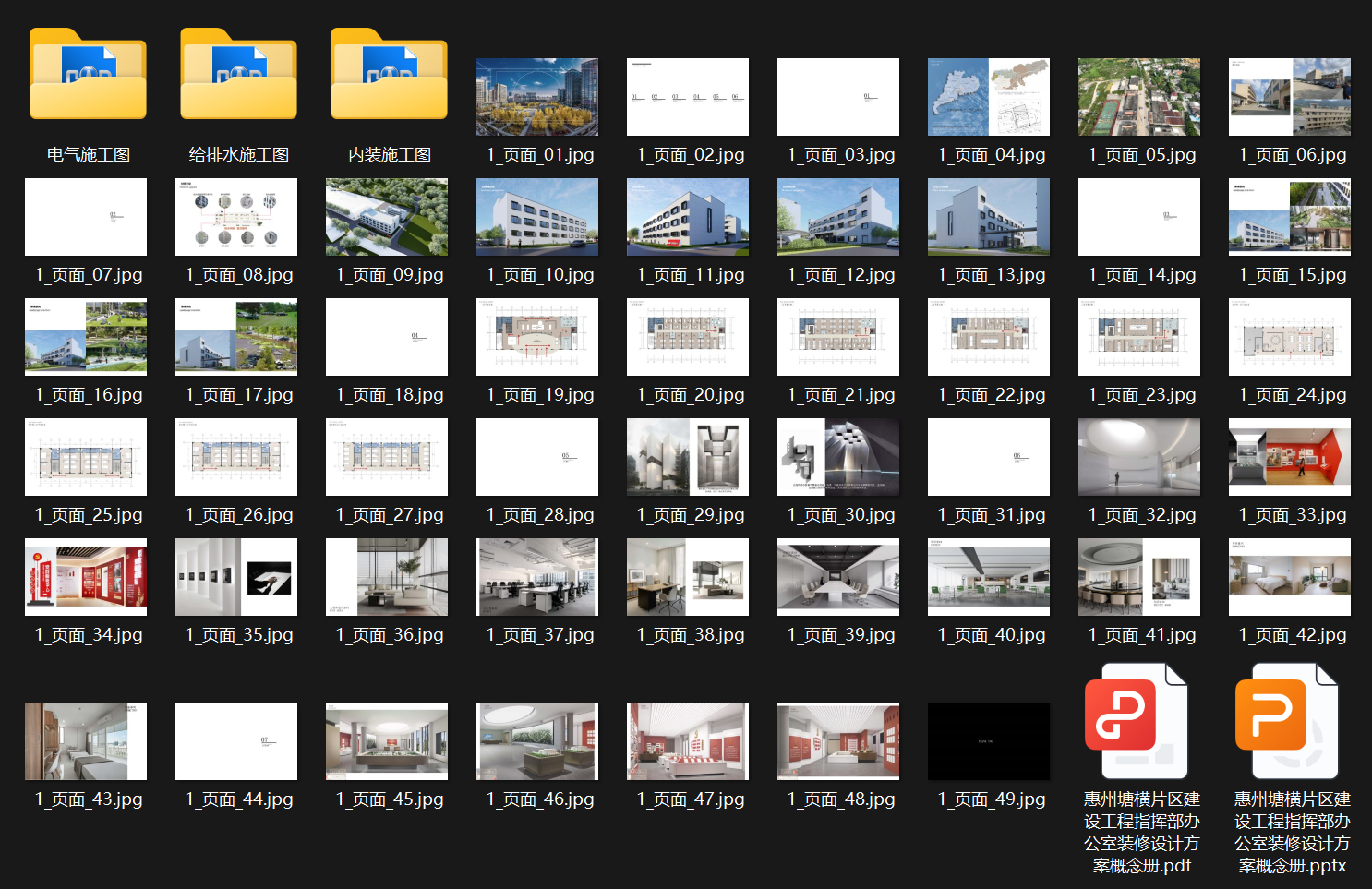Select the black thumbnail of 1_页面_49.jpg
This screenshot has width=1372, height=889.
click(989, 741)
